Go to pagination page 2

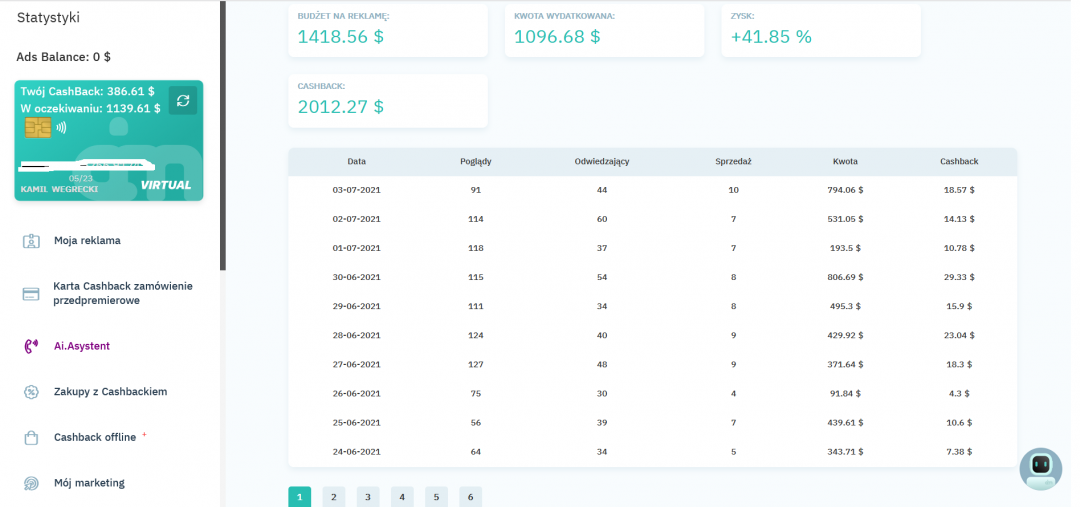pyautogui.click(x=333, y=496)
